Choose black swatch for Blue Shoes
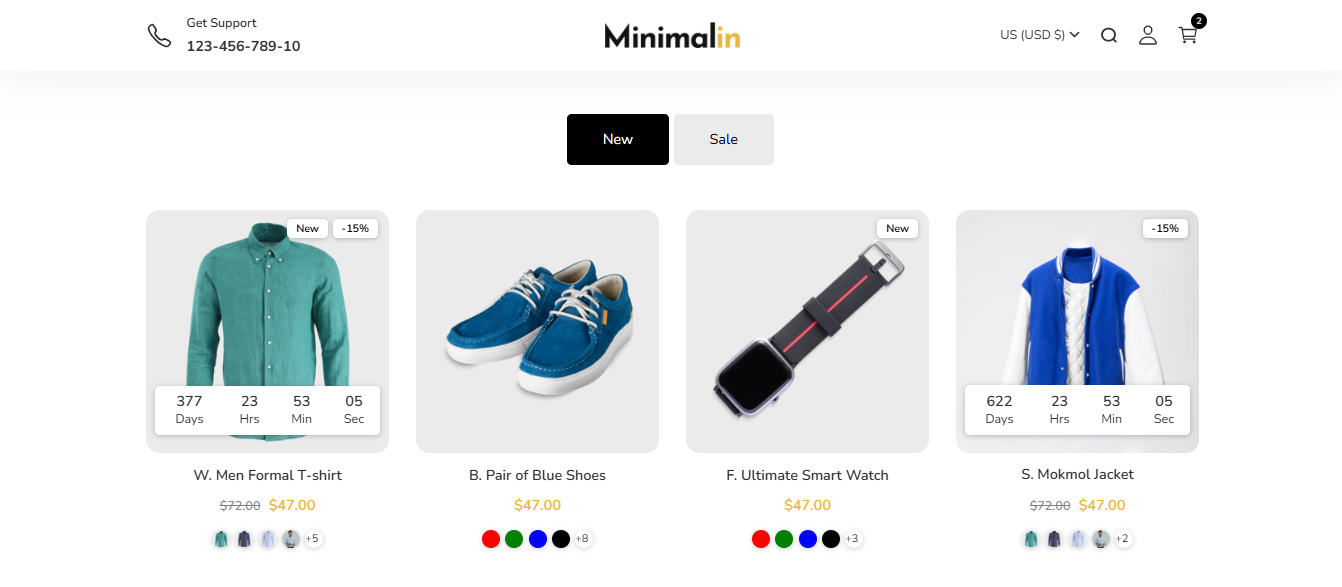The image size is (1342, 587). point(561,539)
